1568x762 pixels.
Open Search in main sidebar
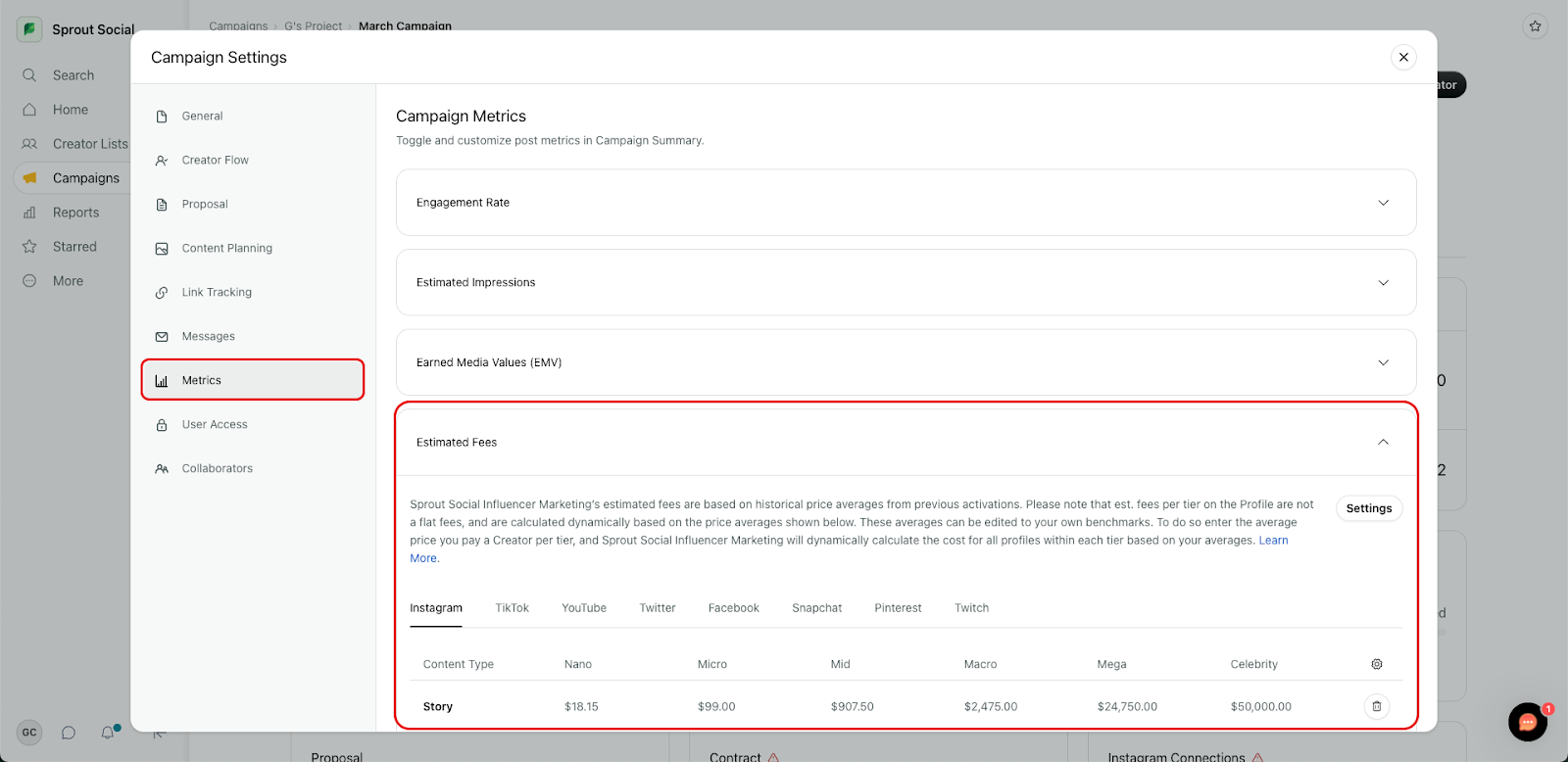(73, 75)
